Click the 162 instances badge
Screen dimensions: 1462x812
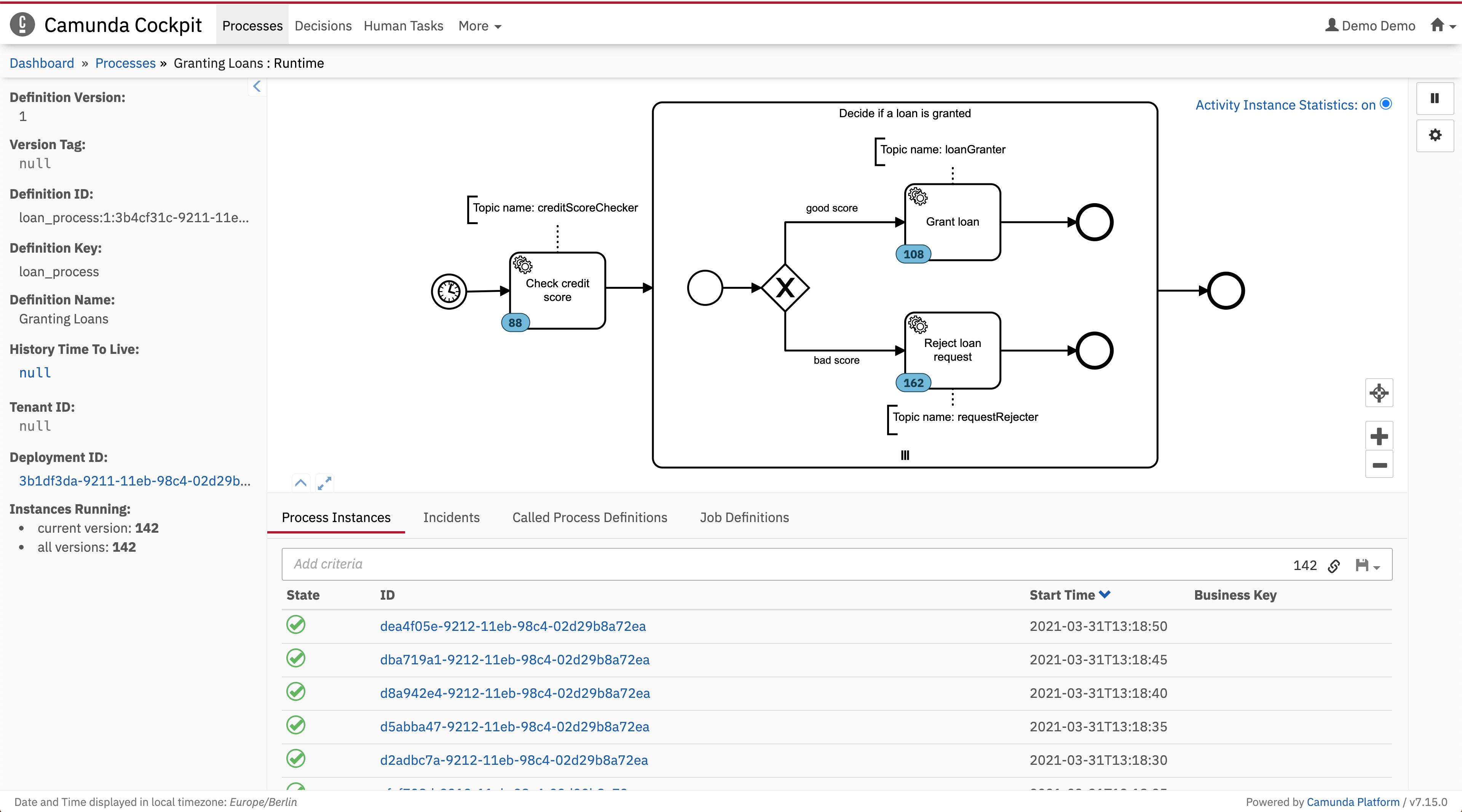(913, 383)
